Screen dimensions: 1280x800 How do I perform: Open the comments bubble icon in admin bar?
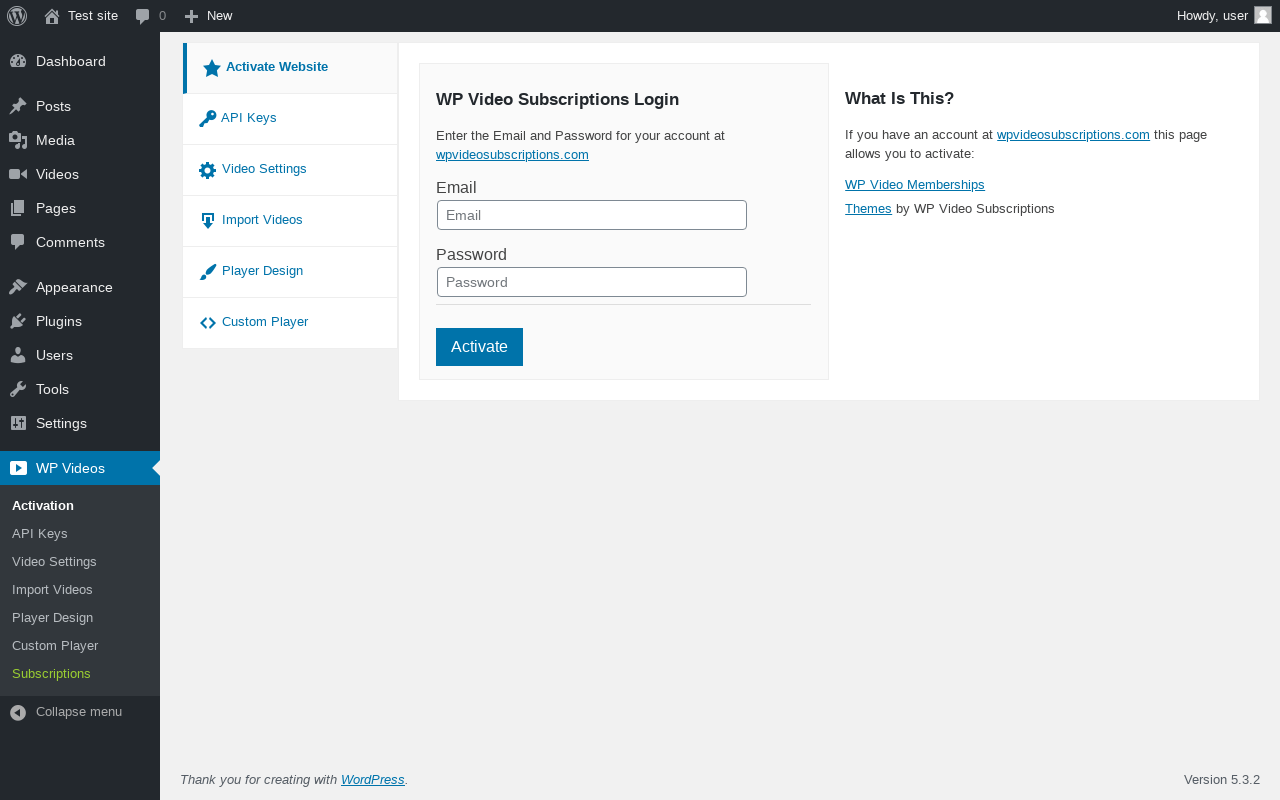(x=143, y=16)
